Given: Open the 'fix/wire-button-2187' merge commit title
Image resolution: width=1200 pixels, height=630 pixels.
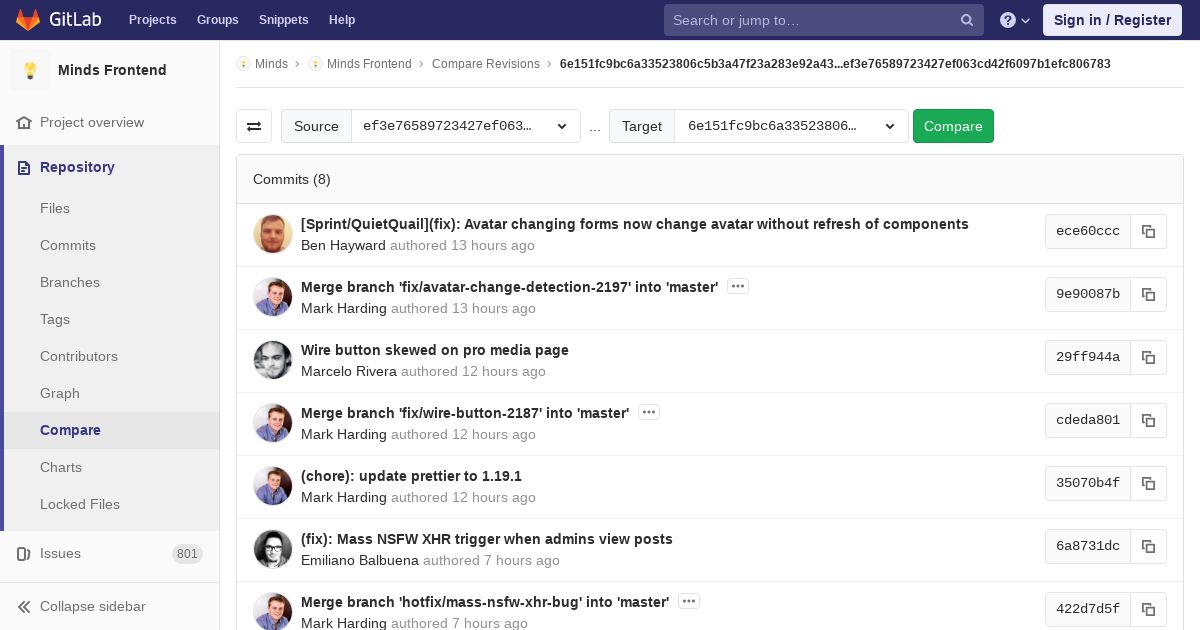Looking at the screenshot, I should coord(465,413).
